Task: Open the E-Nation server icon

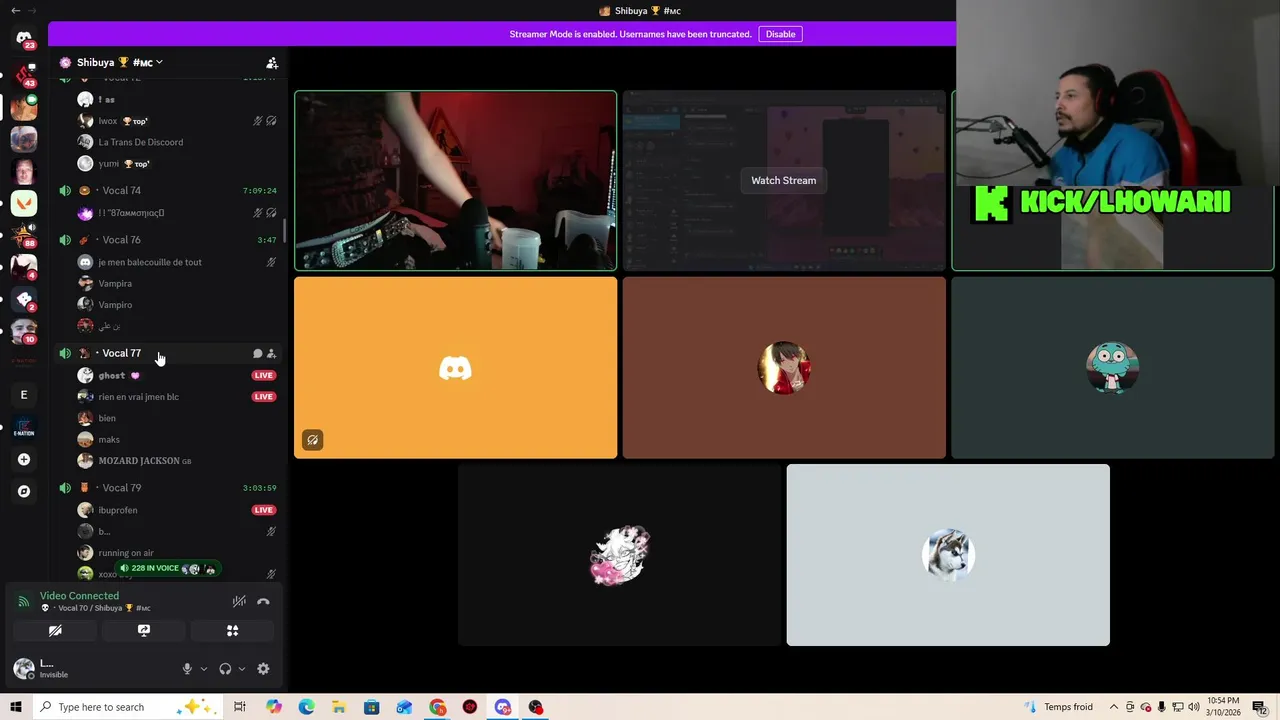Action: coord(24,428)
